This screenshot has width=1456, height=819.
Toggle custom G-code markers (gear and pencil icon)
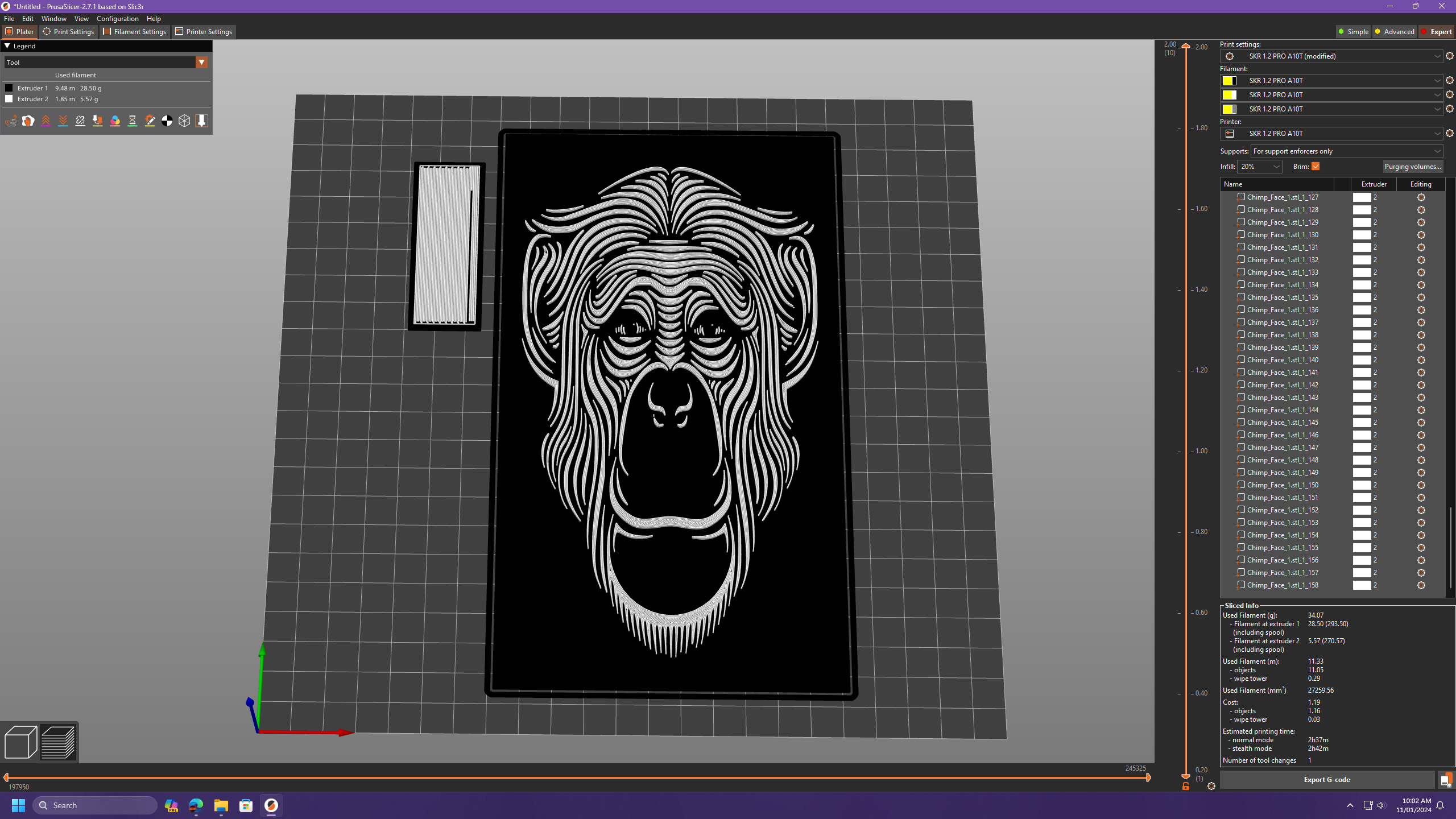pyautogui.click(x=150, y=121)
